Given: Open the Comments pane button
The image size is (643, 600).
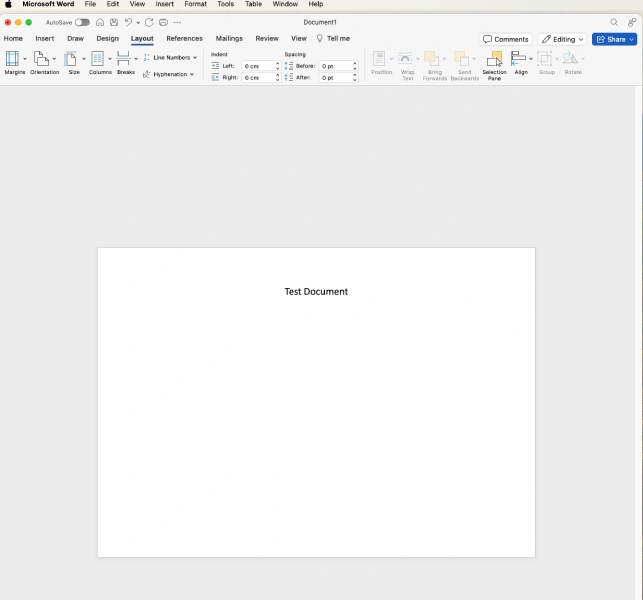Looking at the screenshot, I should tap(506, 39).
